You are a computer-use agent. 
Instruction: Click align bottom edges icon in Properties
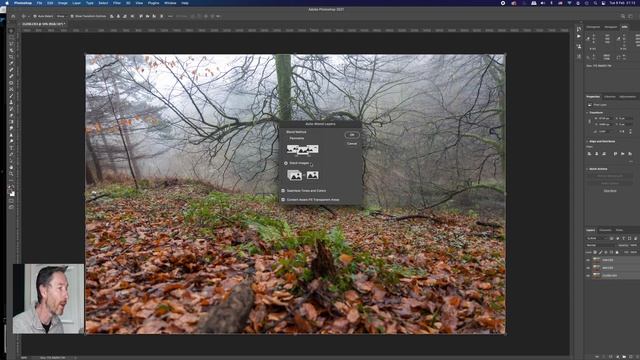tap(630, 153)
